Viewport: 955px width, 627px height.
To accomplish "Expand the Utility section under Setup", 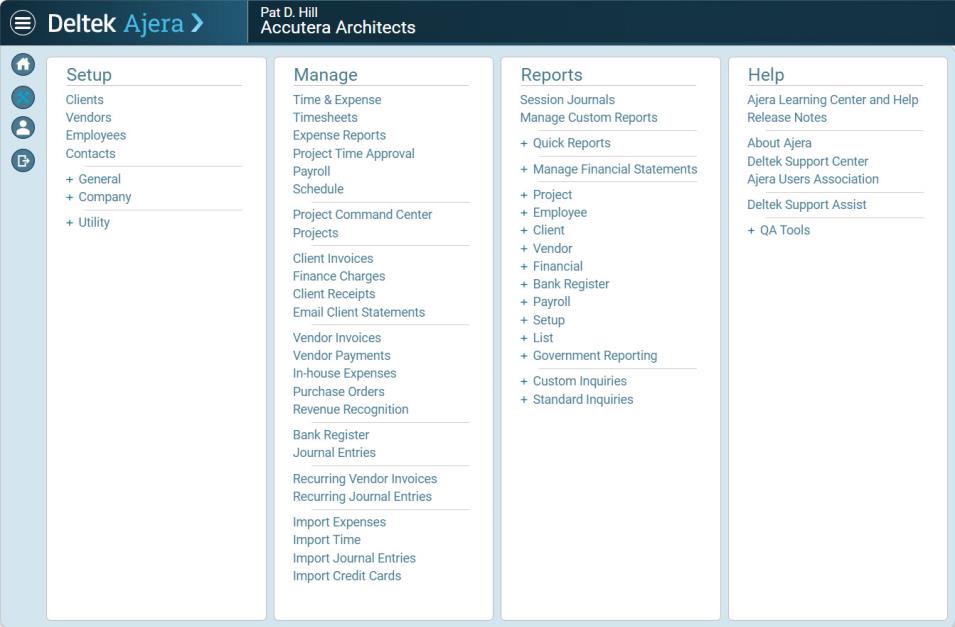I will coord(88,222).
